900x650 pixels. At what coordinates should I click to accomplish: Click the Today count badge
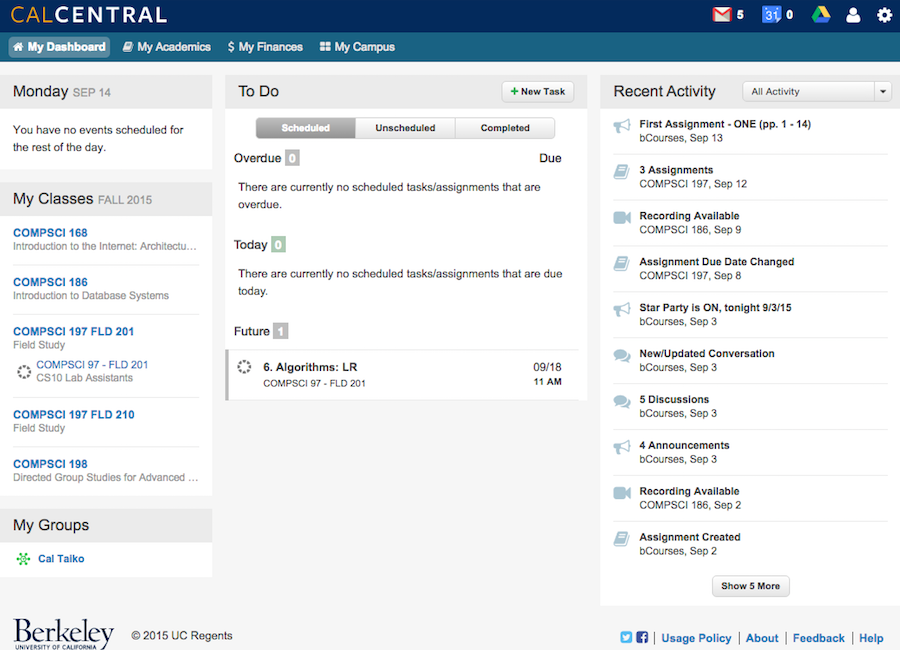click(278, 245)
